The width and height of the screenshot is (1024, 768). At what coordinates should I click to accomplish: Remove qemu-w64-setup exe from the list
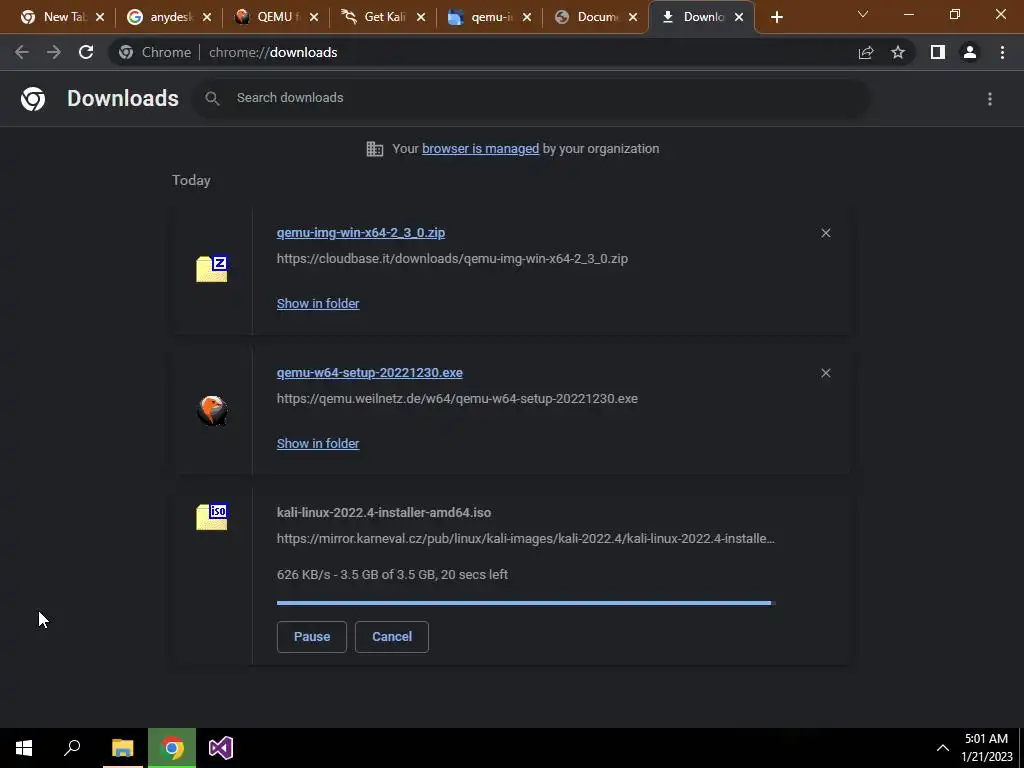[x=825, y=373]
